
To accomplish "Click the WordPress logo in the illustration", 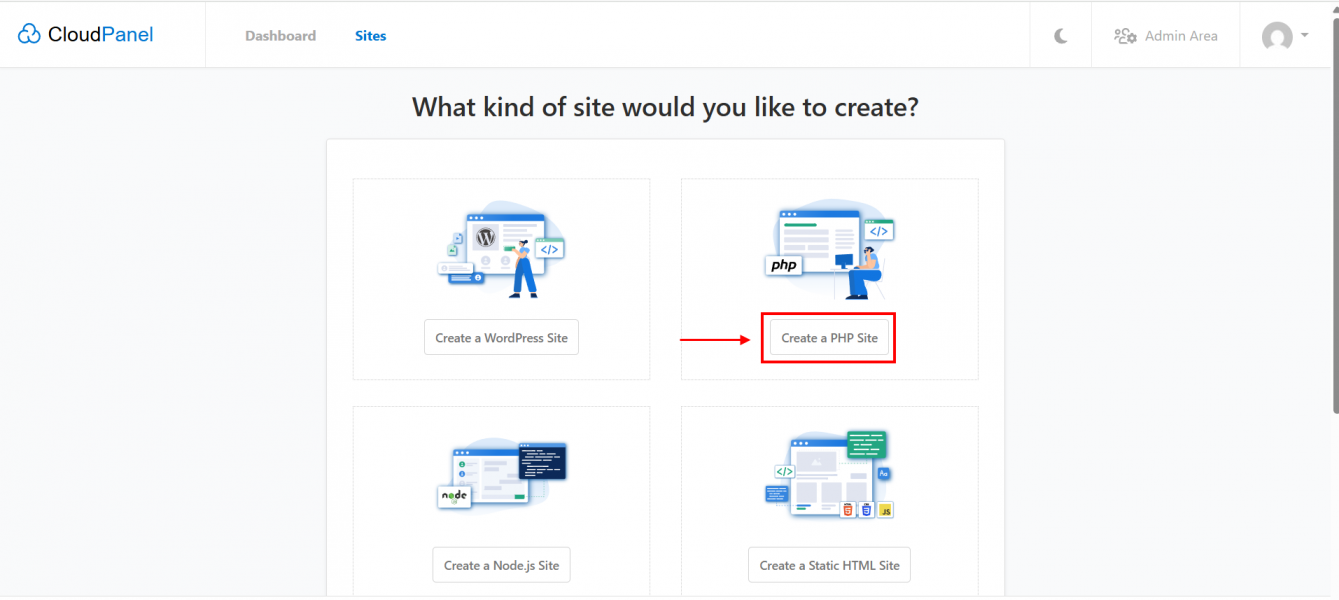I will [x=486, y=238].
